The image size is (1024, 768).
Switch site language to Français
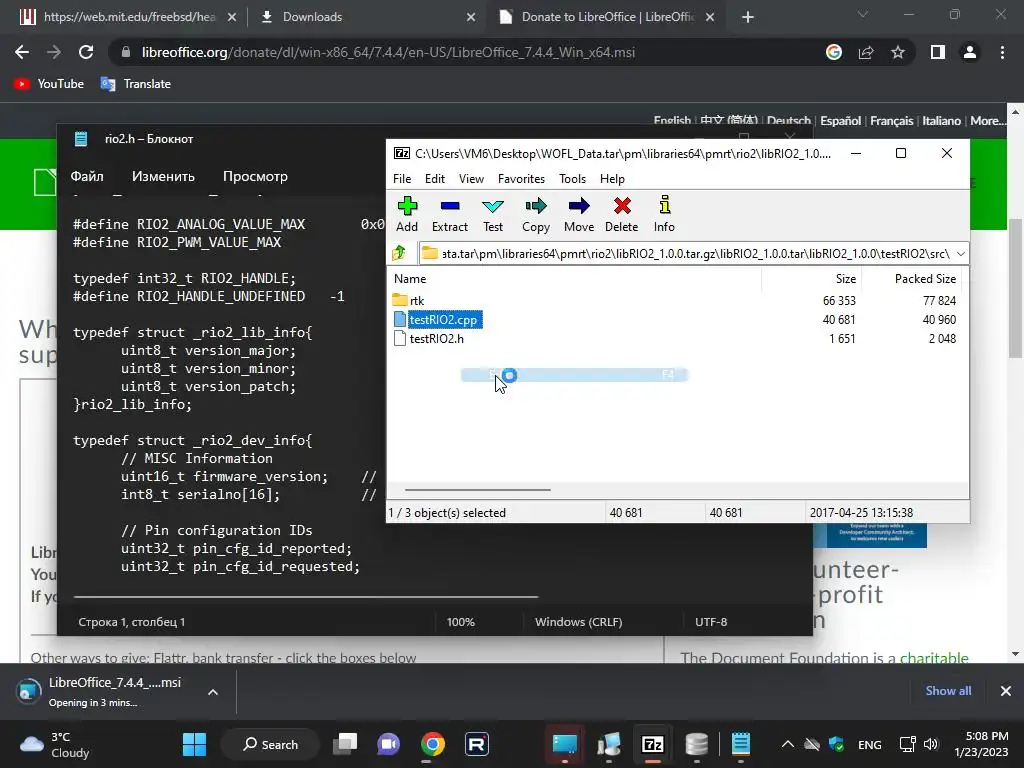[x=891, y=121]
